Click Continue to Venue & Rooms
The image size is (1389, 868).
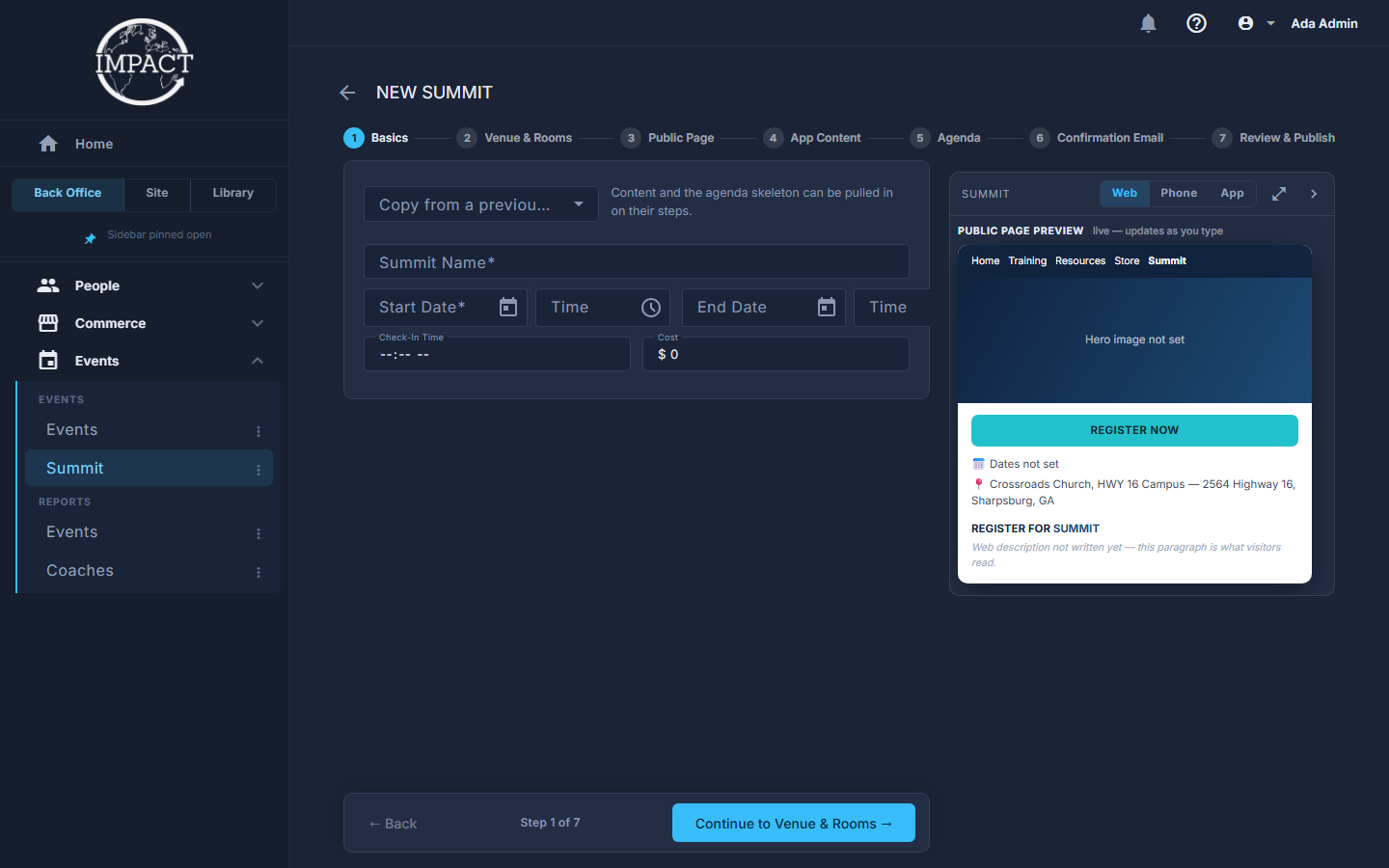[794, 823]
